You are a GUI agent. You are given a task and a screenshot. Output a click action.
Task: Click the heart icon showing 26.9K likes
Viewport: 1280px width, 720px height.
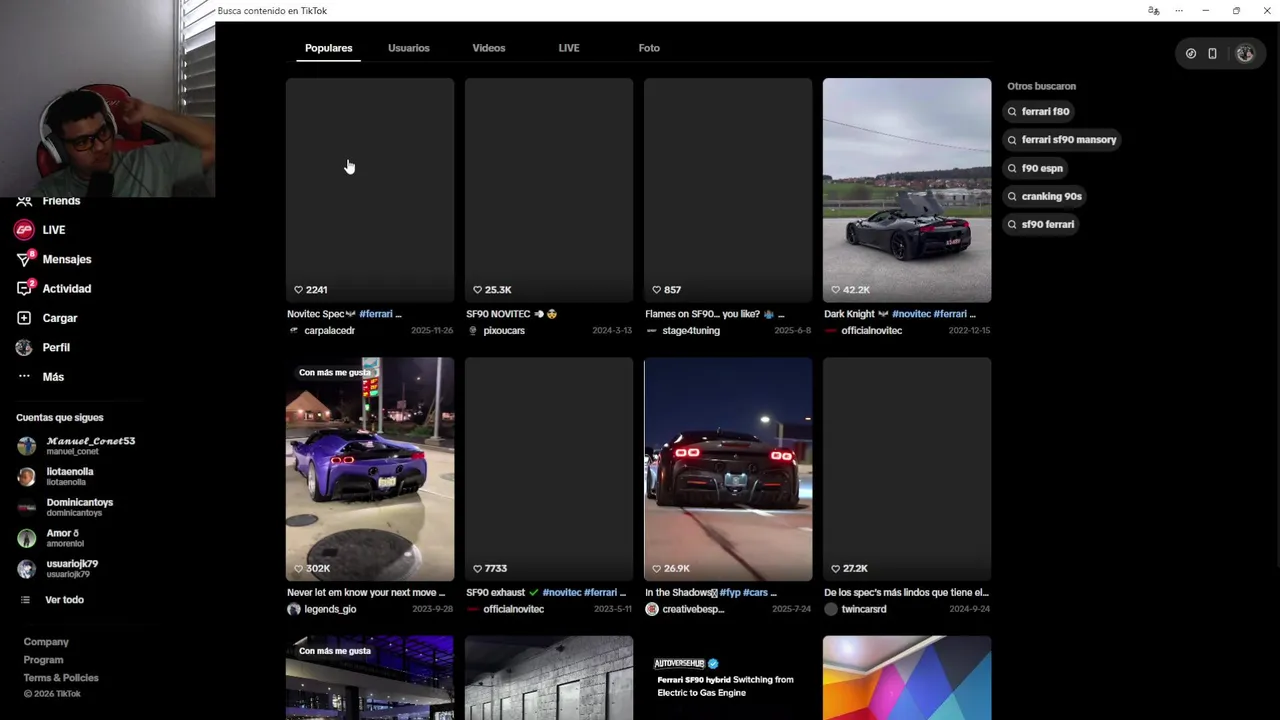(656, 569)
